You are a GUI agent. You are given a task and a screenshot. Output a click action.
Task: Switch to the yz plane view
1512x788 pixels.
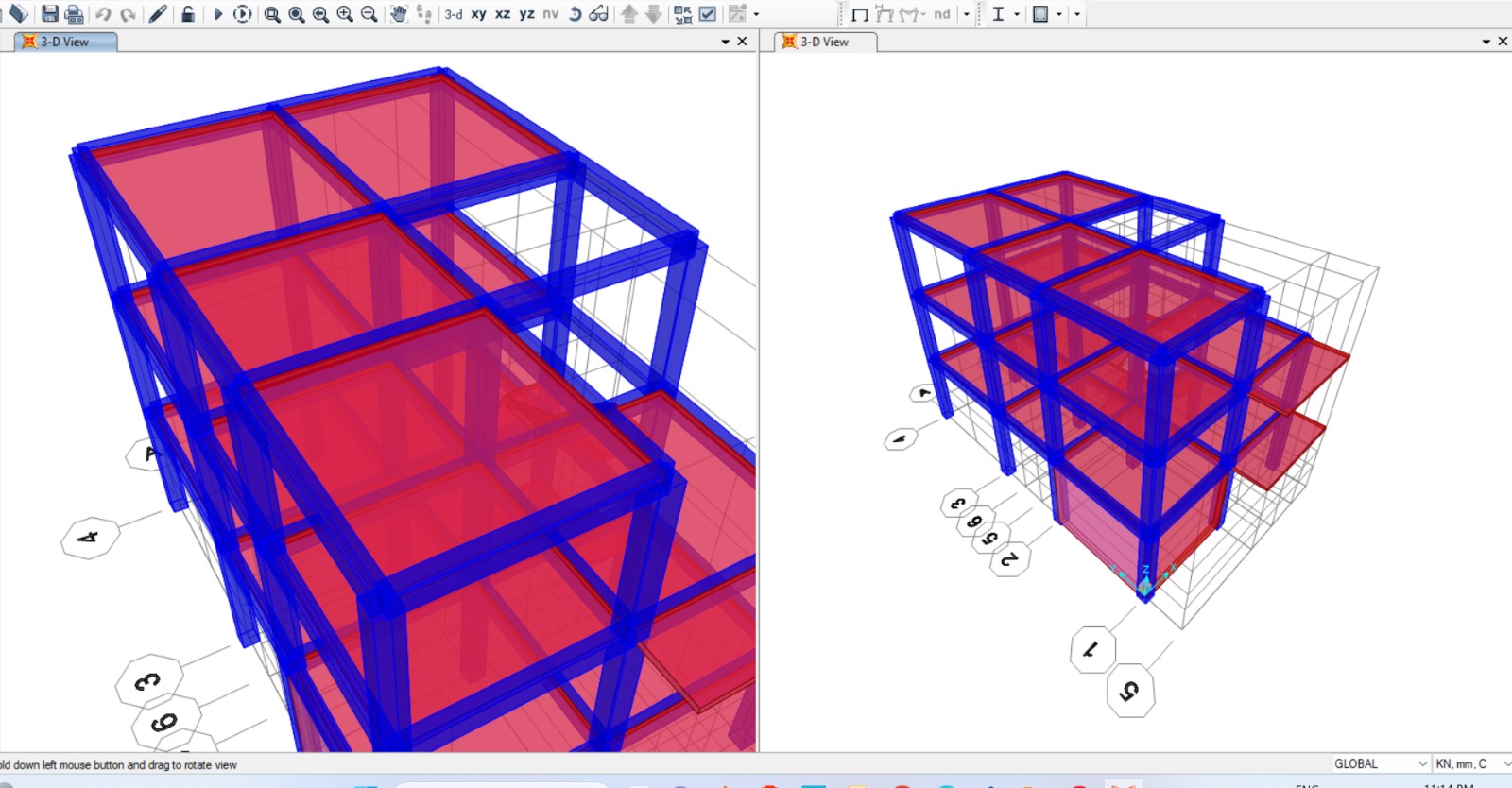(526, 14)
